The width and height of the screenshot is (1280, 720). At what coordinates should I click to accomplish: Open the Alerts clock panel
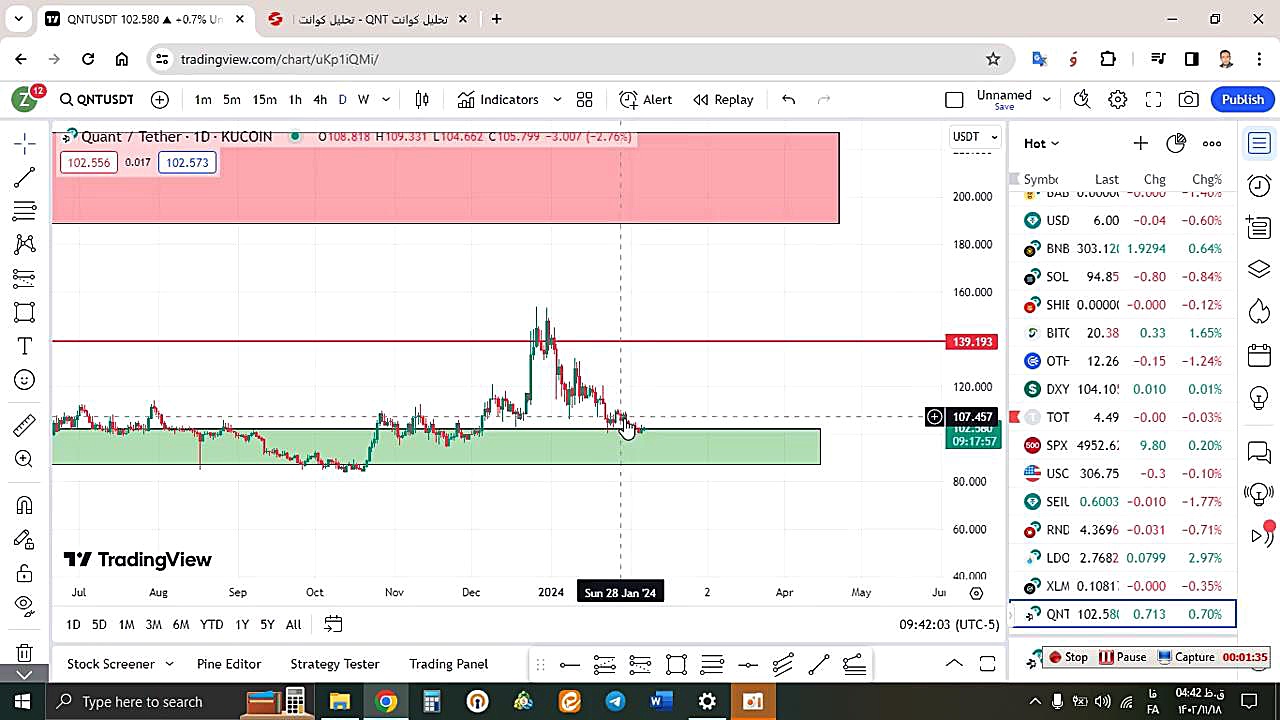(1259, 185)
